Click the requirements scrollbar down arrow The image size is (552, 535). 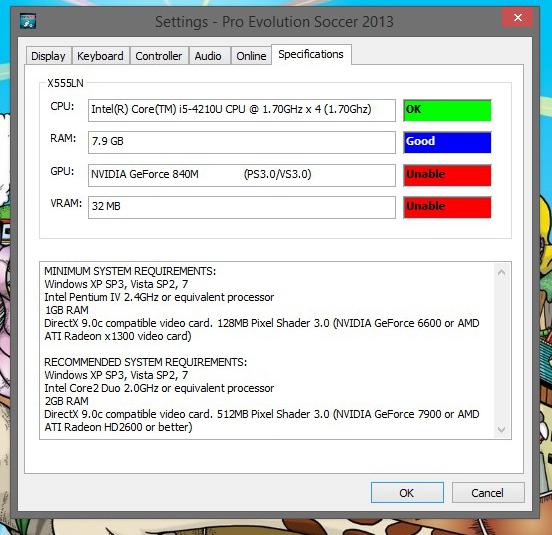tap(502, 429)
